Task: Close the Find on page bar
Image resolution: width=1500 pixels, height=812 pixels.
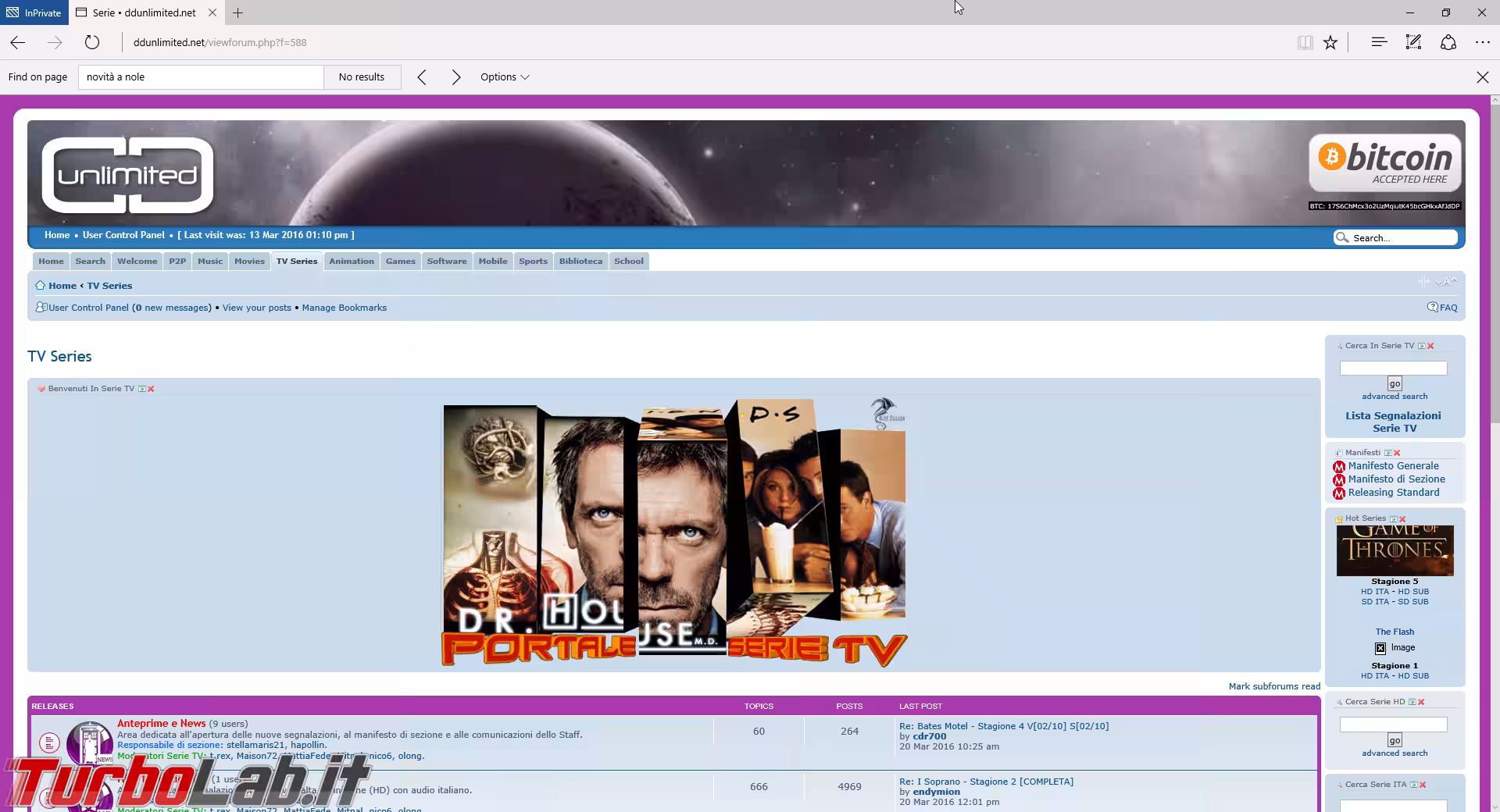Action: tap(1482, 77)
